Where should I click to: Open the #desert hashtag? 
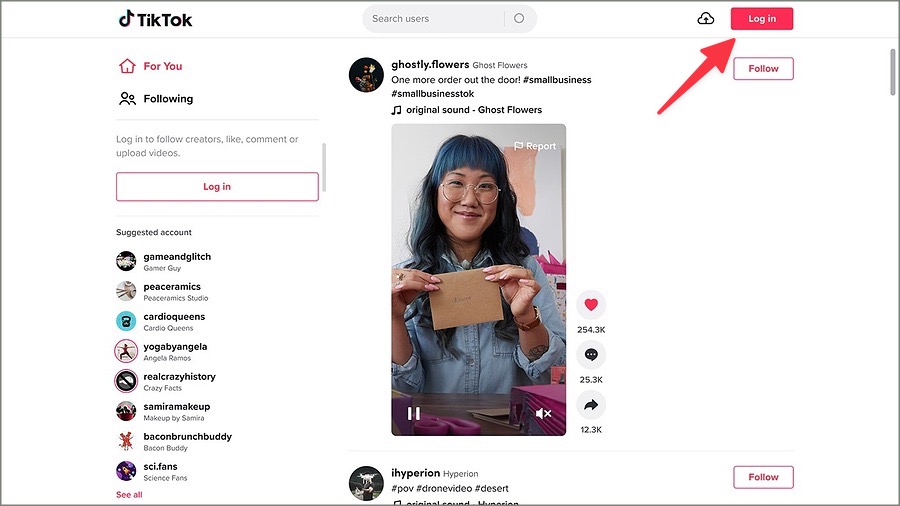click(x=492, y=489)
